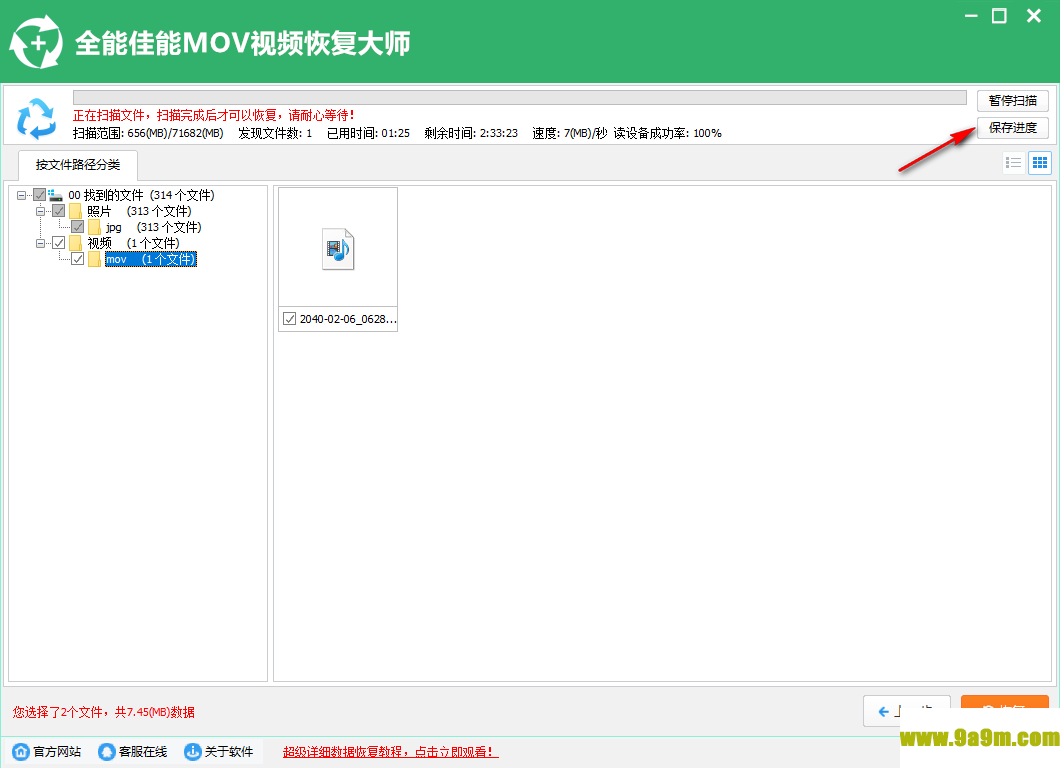The image size is (1060, 768).
Task: Click the file name 2040-02-06_0628...
Action: tap(348, 319)
